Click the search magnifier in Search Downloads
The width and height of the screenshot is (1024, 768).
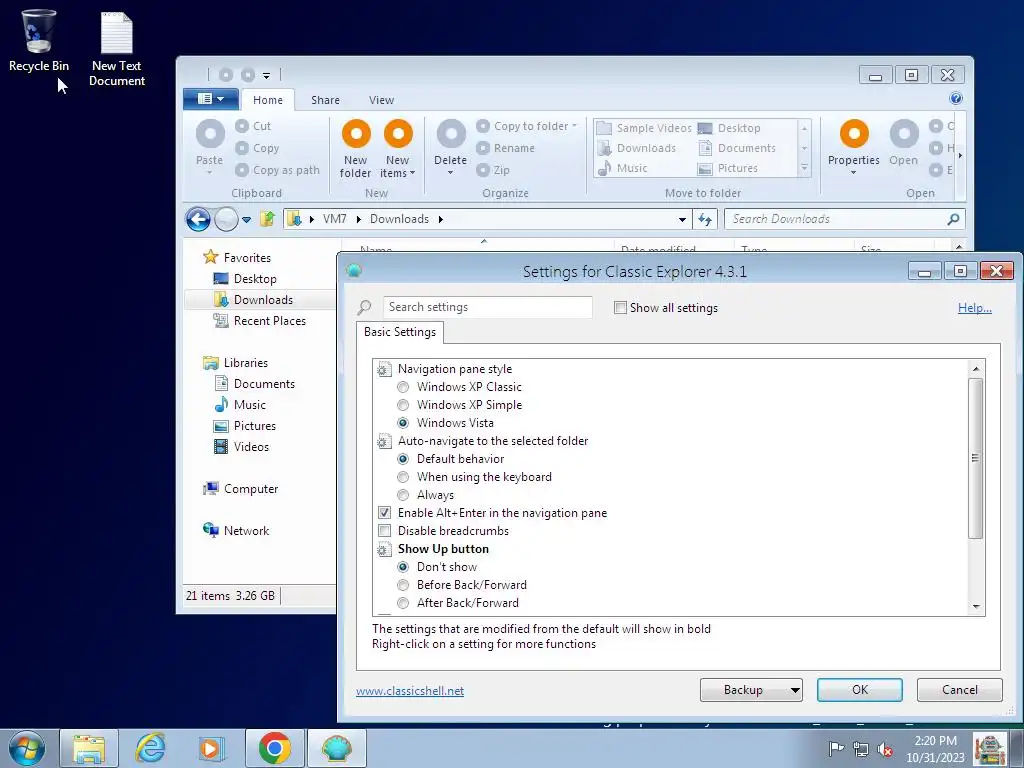tap(953, 219)
